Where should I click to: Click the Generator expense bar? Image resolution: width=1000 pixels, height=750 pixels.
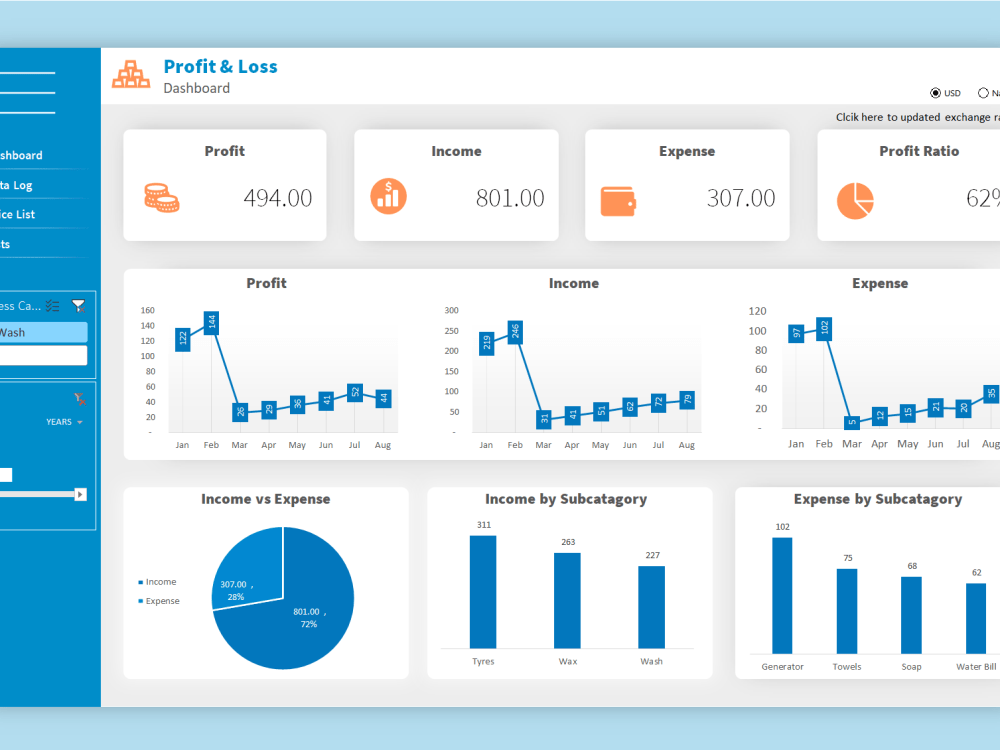tap(783, 596)
